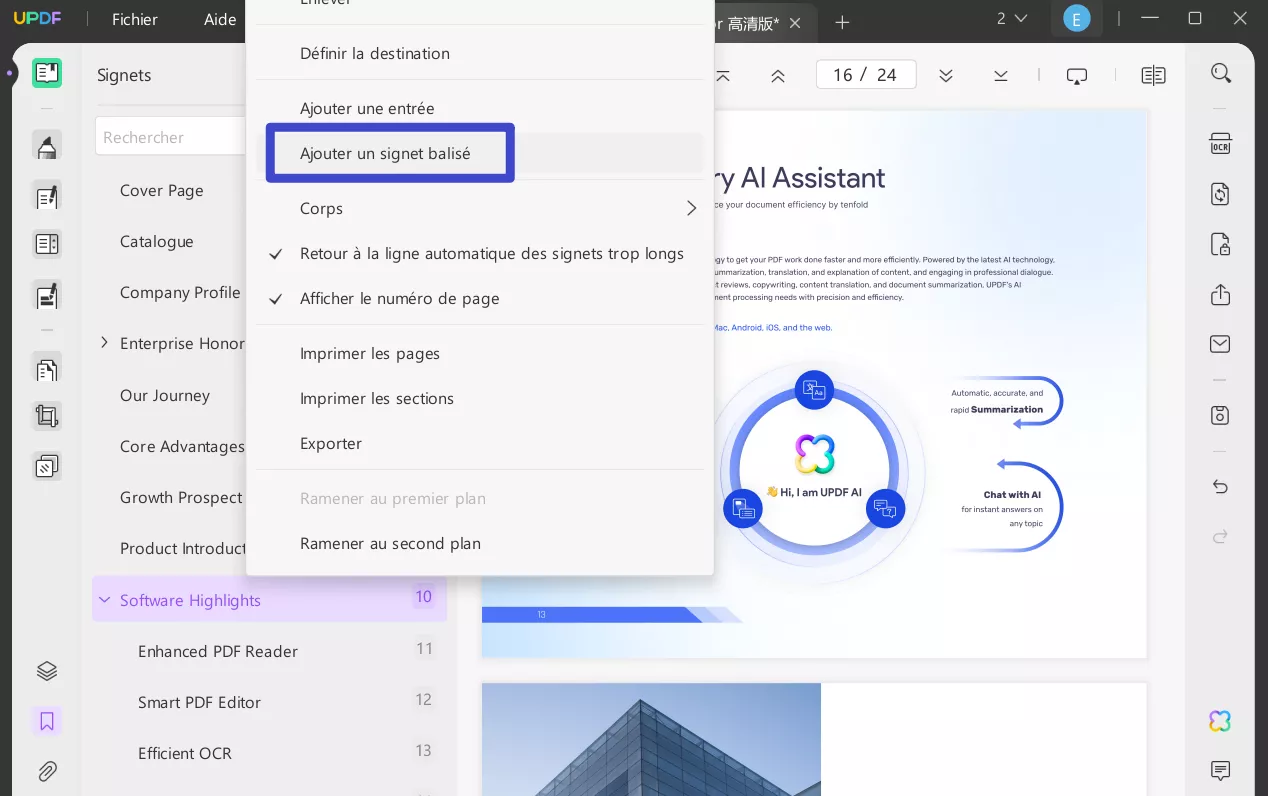
Task: Click the Undo arrow
Action: (x=1220, y=487)
